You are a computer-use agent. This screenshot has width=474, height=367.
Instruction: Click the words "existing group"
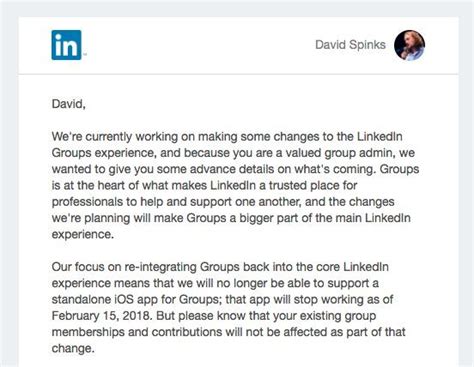tap(338, 316)
